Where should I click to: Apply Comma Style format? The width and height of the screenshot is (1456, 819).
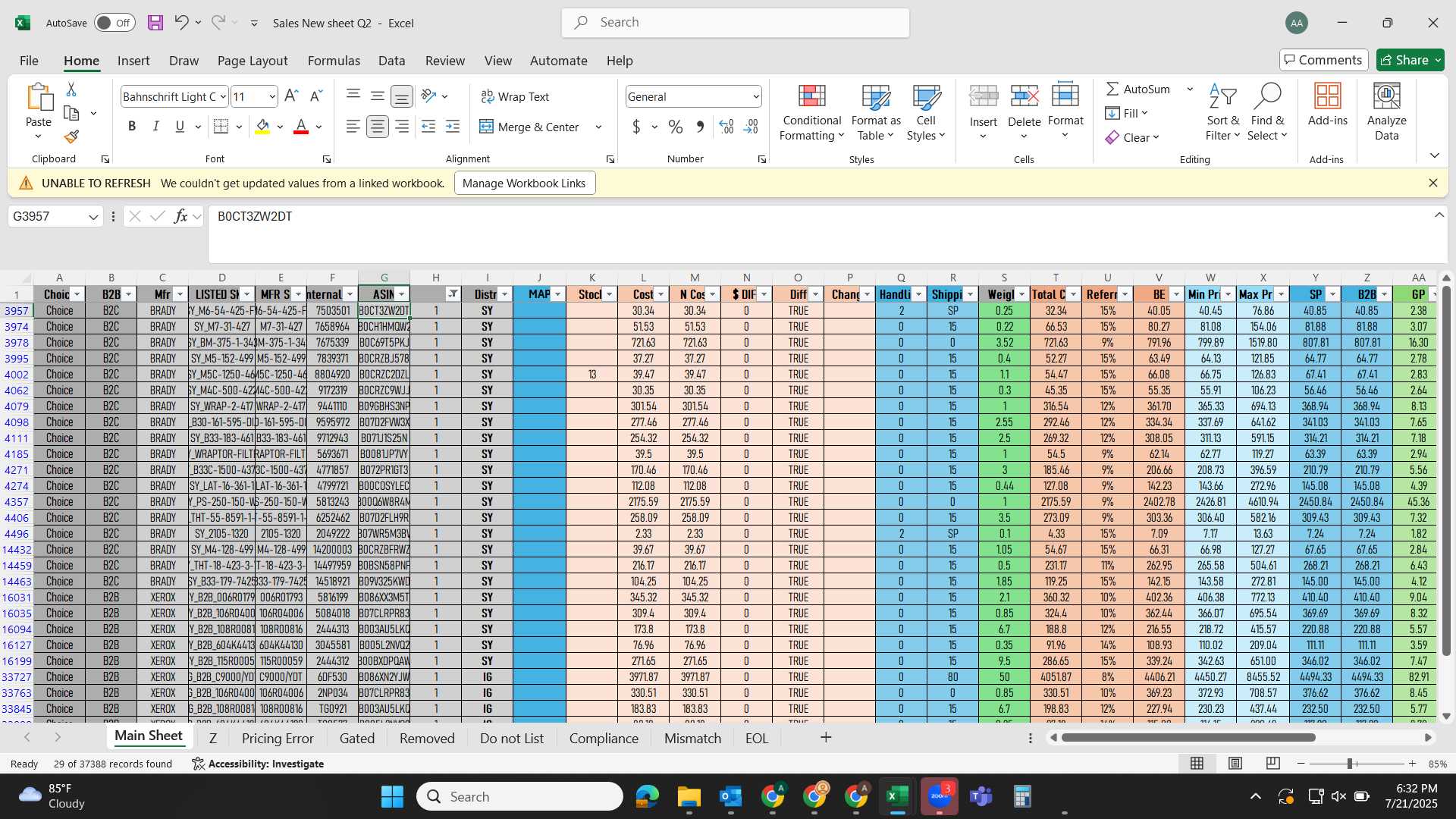tap(700, 127)
